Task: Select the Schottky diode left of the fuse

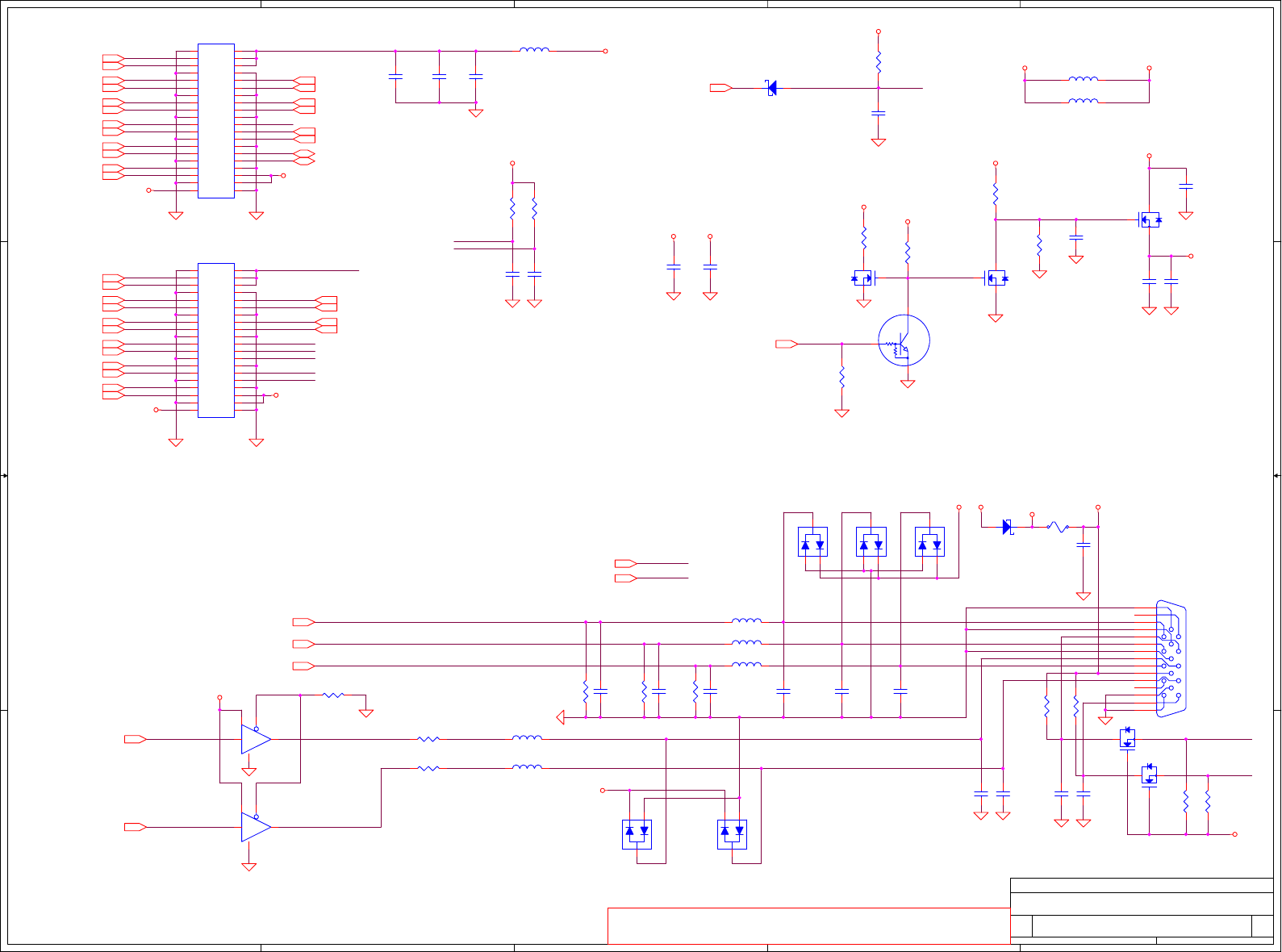Action: 1007,527
